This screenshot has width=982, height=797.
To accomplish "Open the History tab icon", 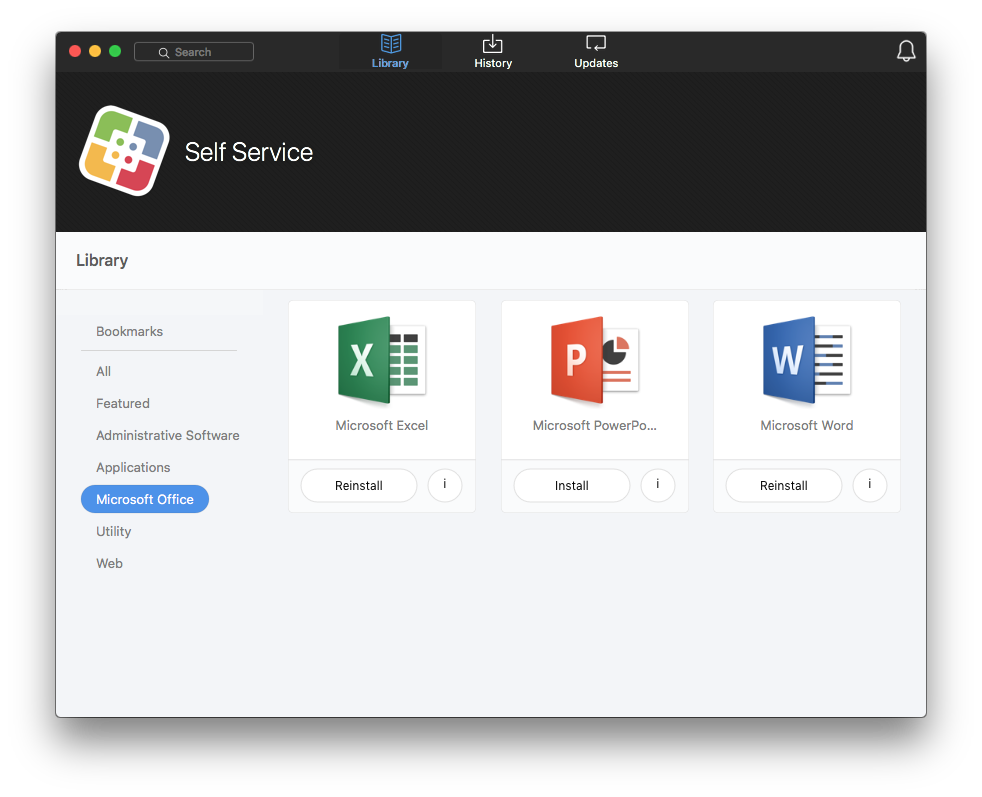I will pyautogui.click(x=492, y=44).
